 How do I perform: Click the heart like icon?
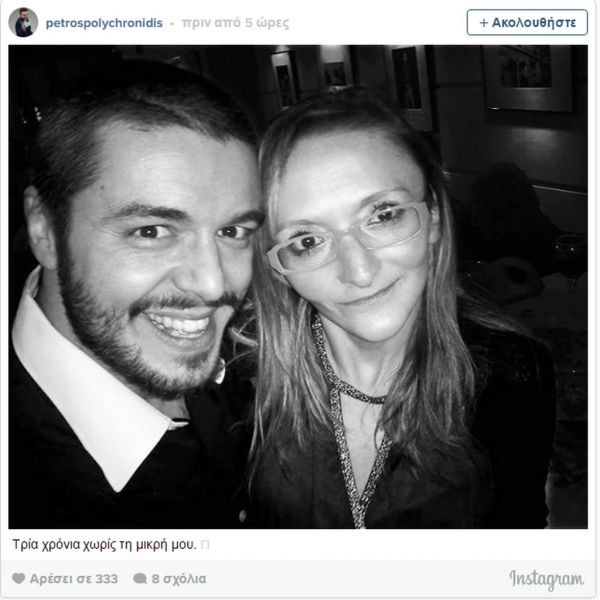[x=18, y=578]
